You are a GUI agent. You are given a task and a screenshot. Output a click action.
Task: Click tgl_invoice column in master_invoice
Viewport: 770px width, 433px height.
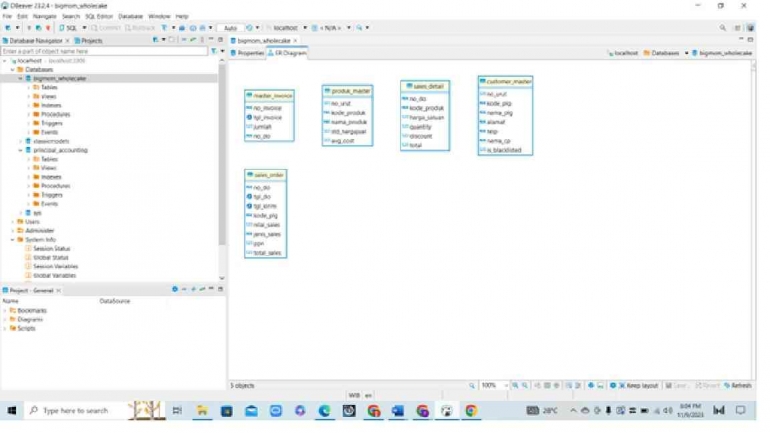coord(268,117)
